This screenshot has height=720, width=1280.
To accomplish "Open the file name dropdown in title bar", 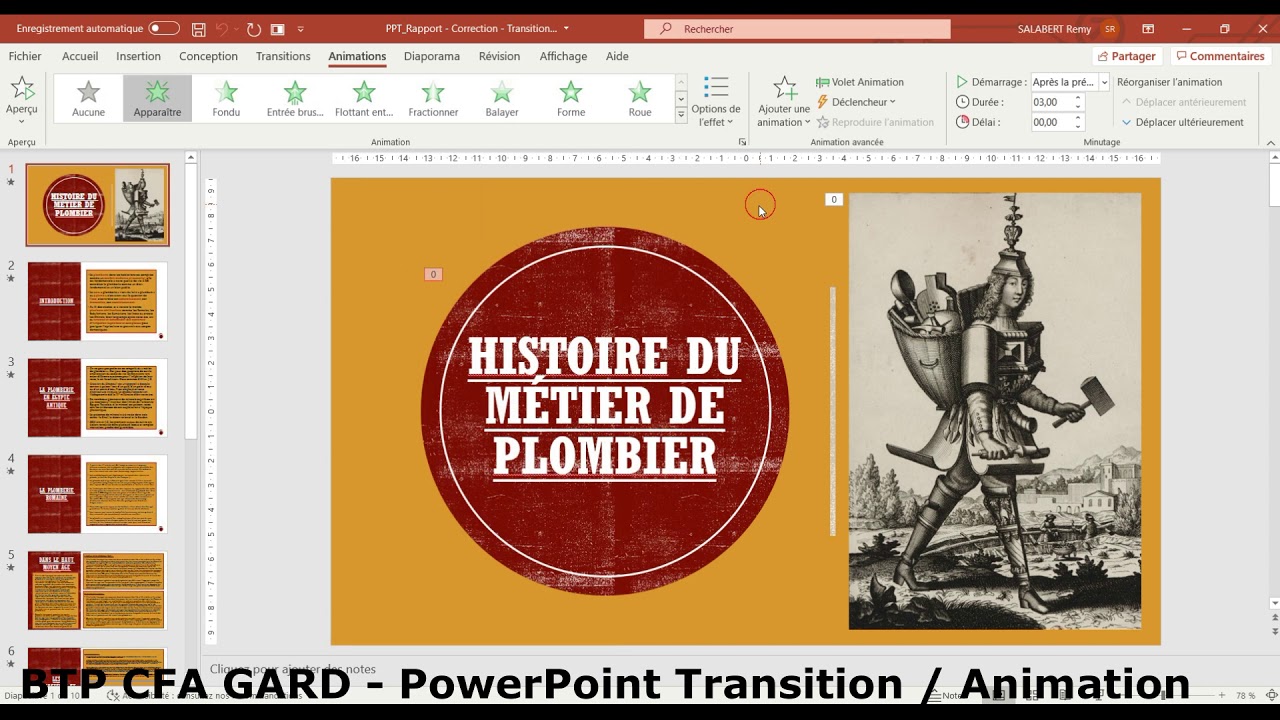I will (x=567, y=29).
